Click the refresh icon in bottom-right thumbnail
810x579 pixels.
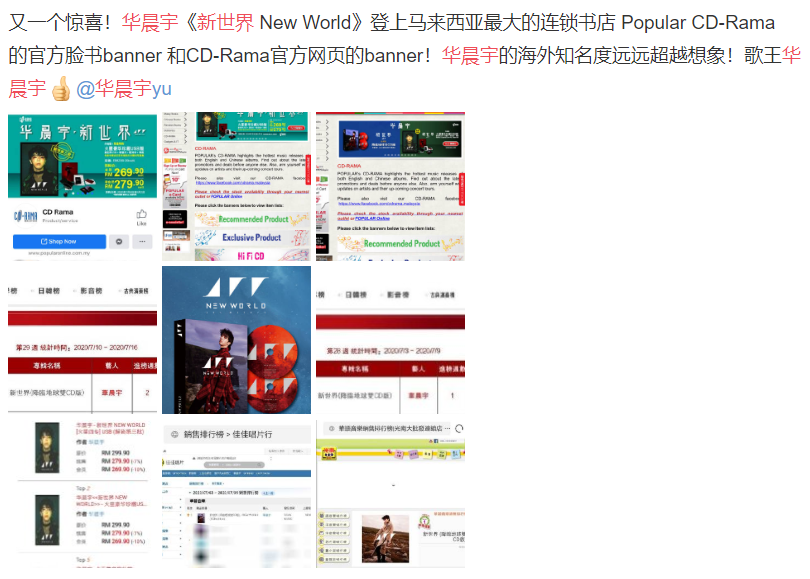[x=459, y=428]
